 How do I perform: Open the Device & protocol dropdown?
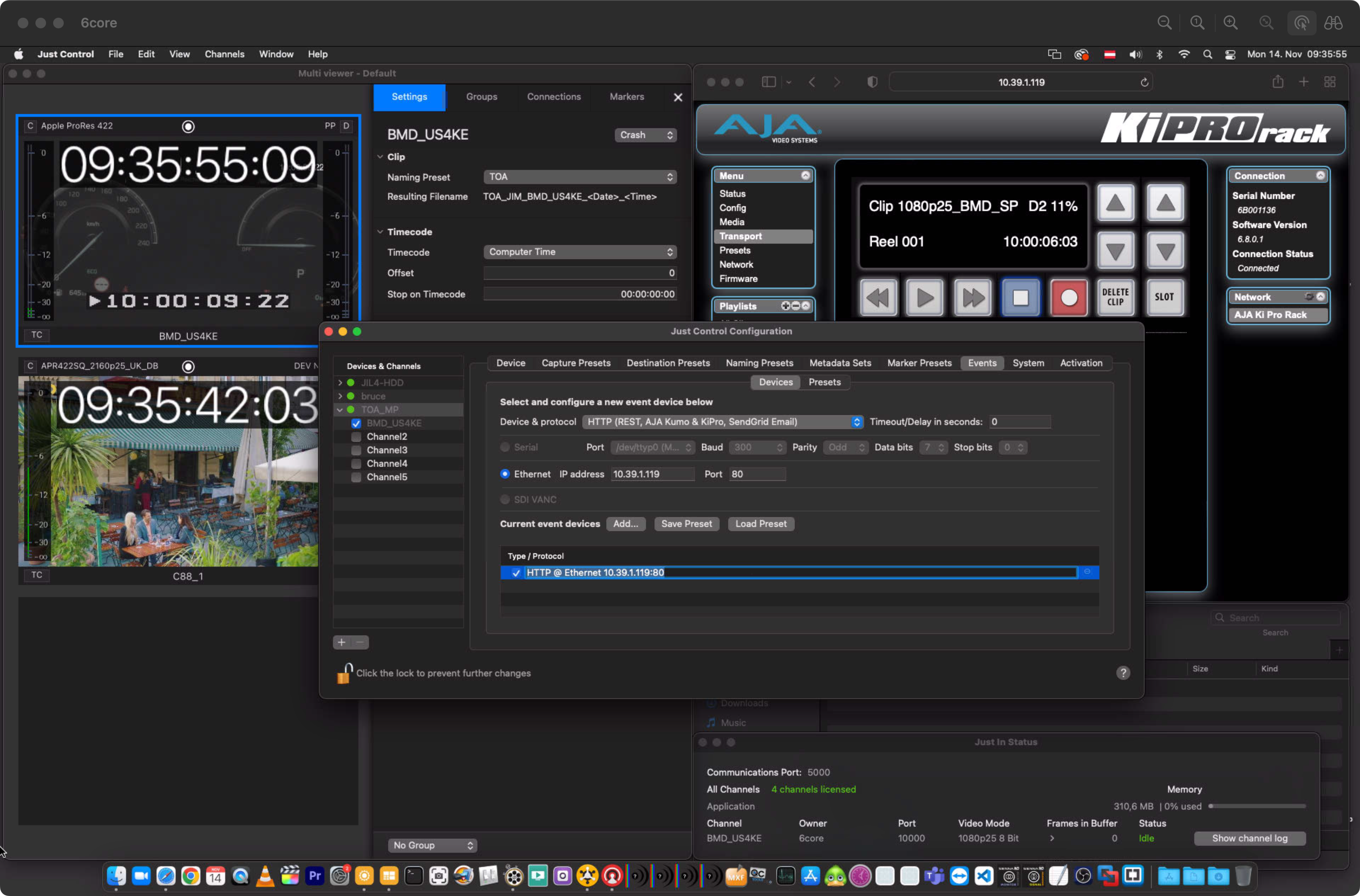click(x=722, y=422)
